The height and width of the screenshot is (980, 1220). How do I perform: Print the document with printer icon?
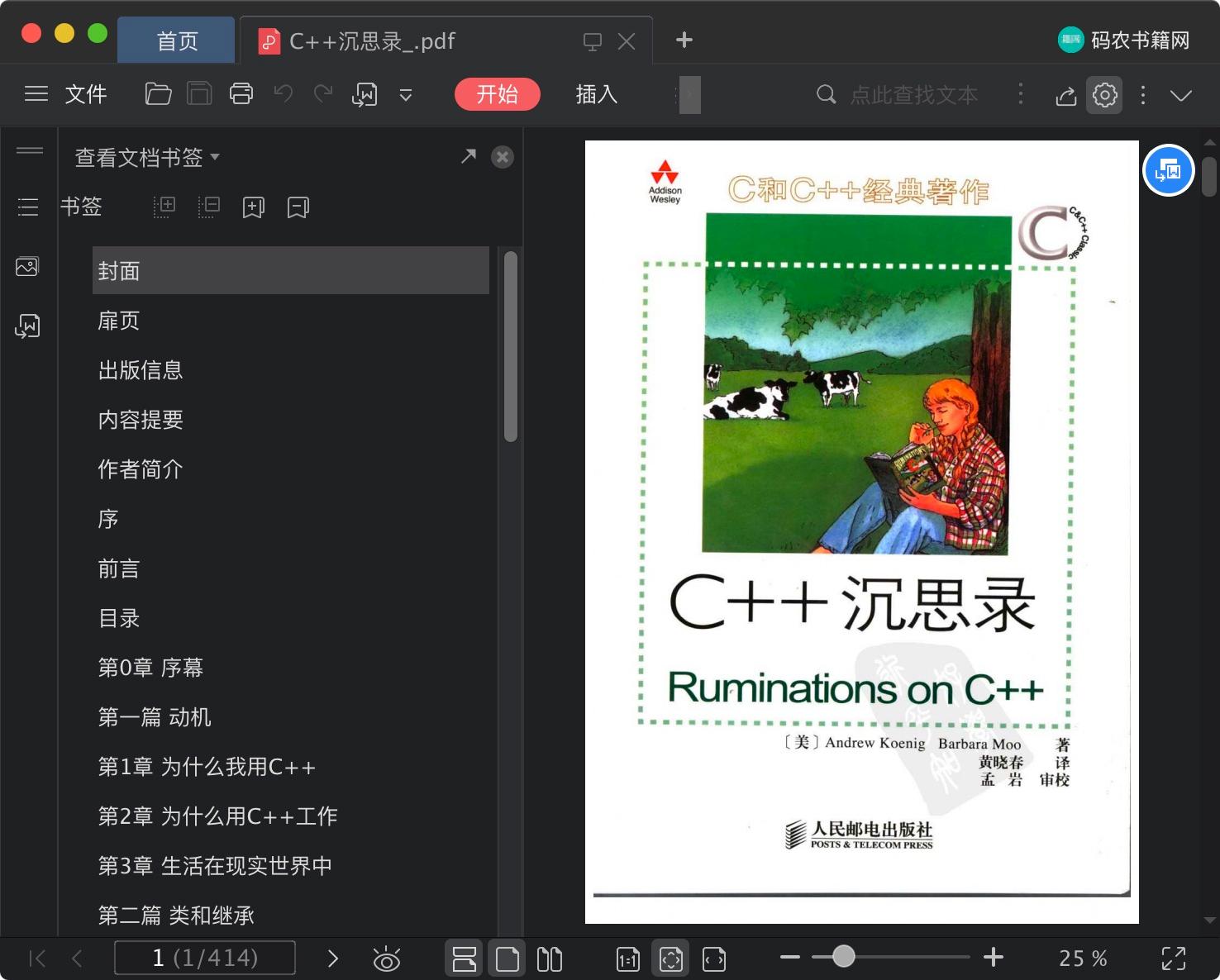pos(241,94)
